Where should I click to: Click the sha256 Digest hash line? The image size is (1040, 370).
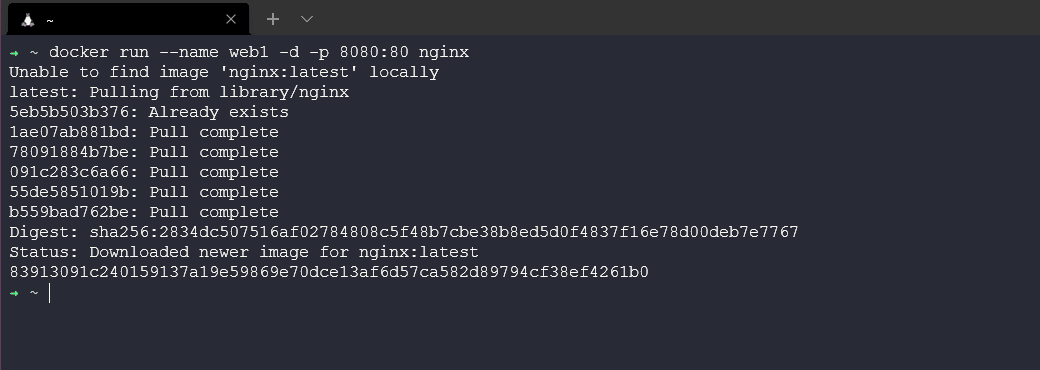click(x=404, y=232)
